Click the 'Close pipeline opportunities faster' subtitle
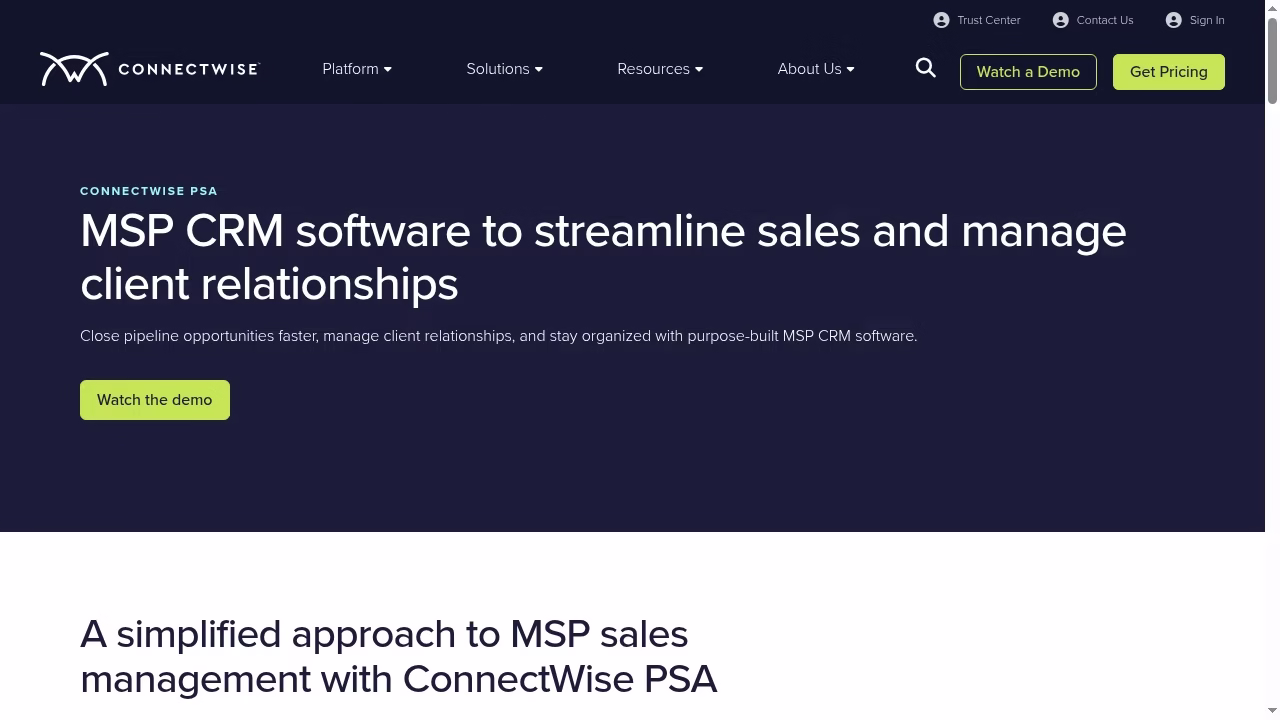Viewport: 1280px width, 720px height. (x=498, y=336)
